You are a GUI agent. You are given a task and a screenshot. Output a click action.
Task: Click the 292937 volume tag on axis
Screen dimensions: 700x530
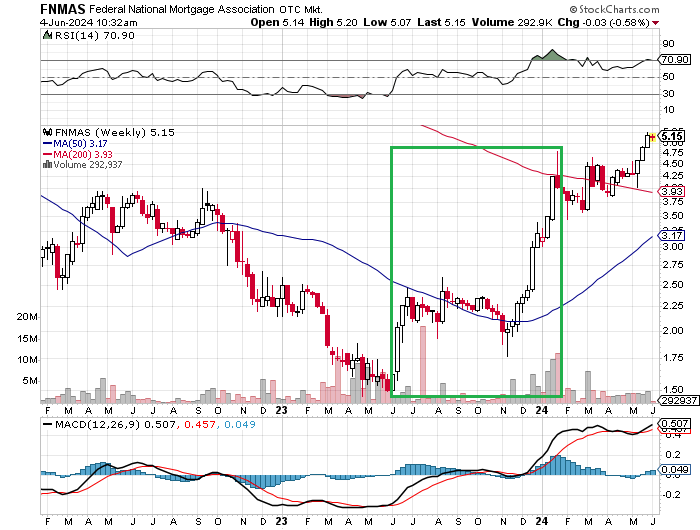coord(679,401)
